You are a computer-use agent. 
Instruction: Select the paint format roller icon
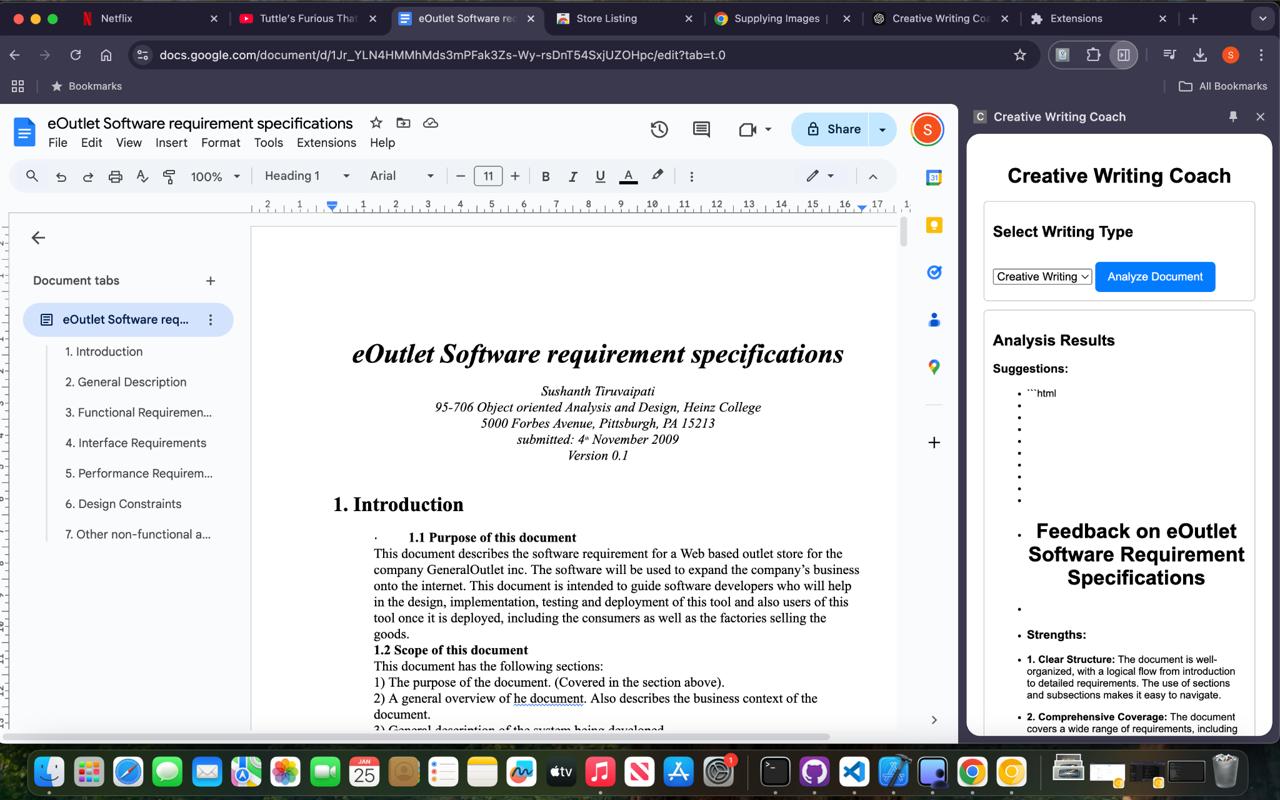[x=169, y=176]
